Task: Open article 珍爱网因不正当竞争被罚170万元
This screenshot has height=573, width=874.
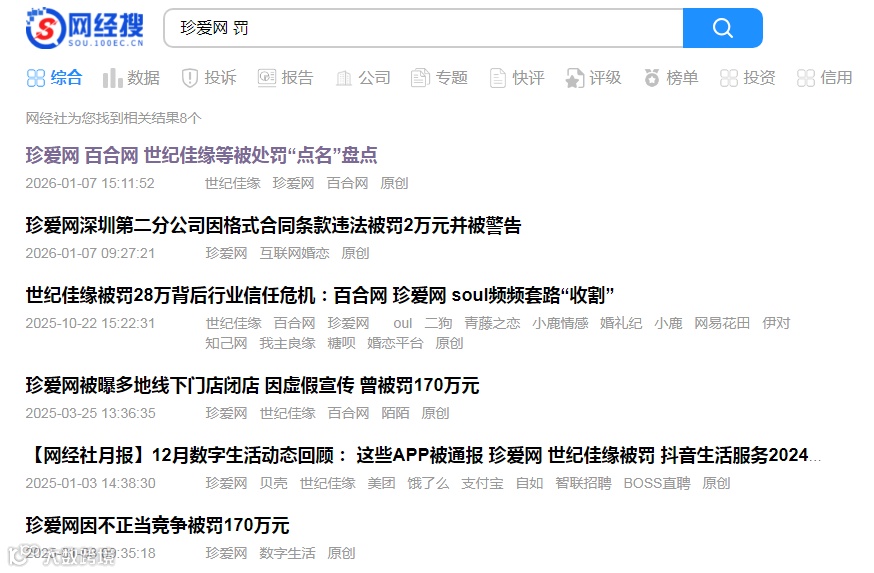Action: tap(157, 525)
